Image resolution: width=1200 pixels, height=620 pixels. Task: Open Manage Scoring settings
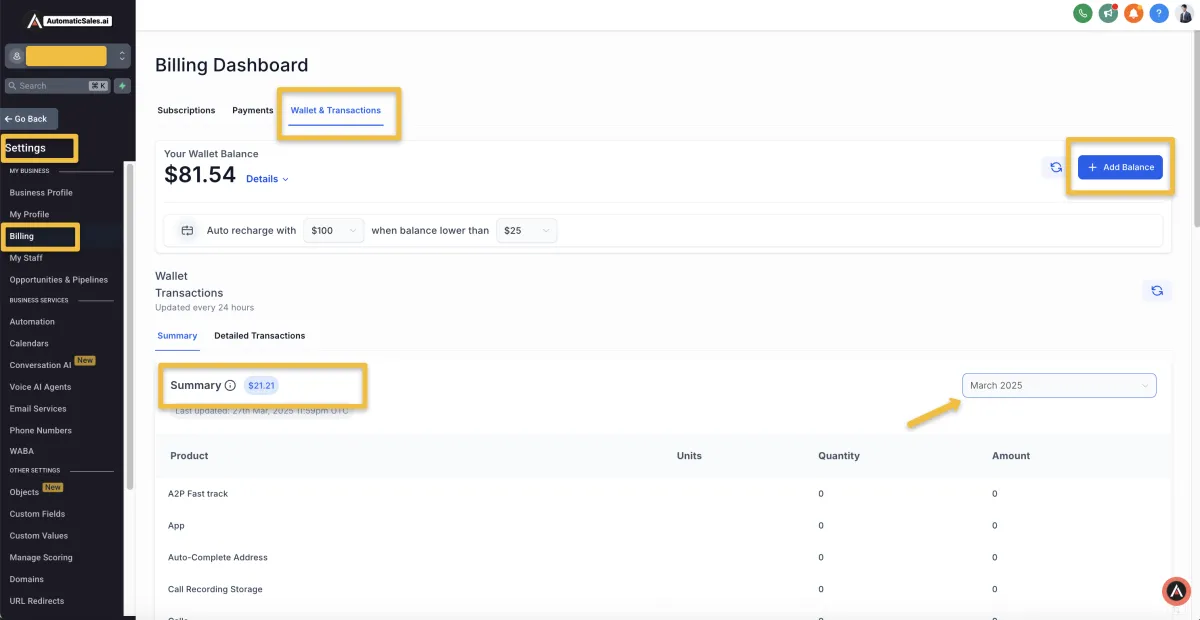click(x=41, y=558)
